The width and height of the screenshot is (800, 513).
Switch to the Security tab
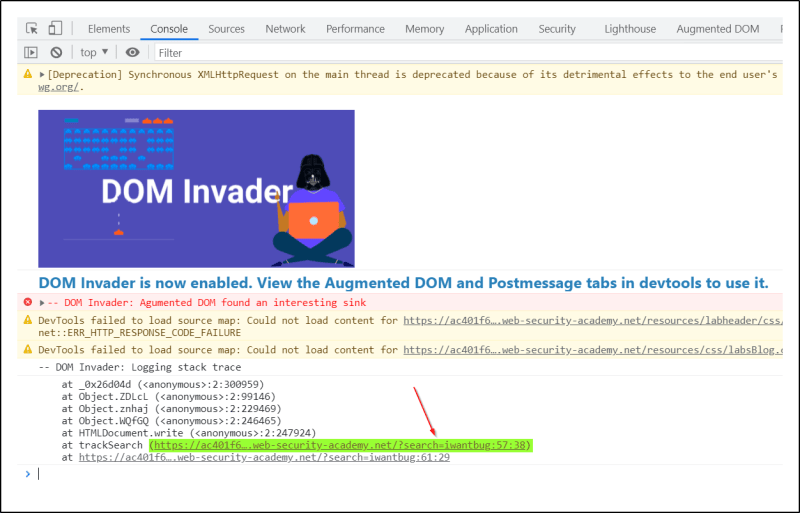557,29
